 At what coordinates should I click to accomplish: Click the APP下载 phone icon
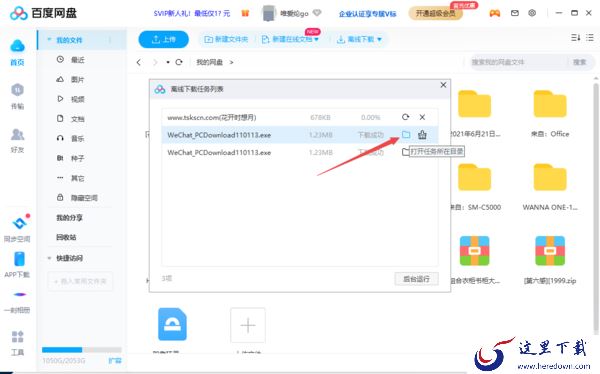click(x=19, y=259)
